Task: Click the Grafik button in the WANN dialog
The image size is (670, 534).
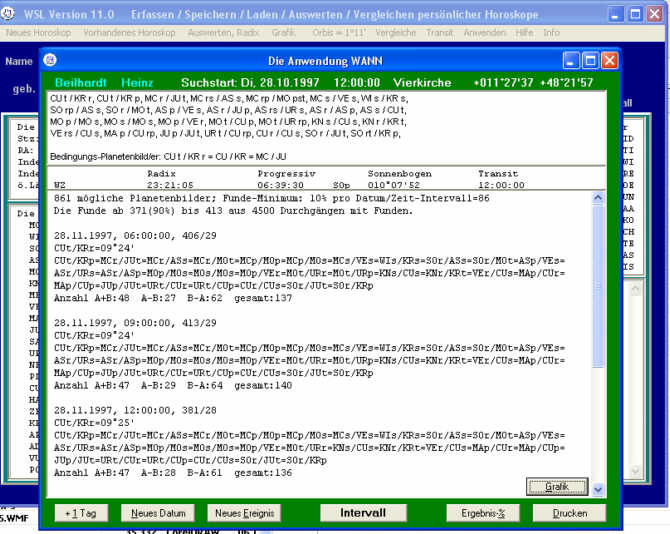Action: click(557, 487)
